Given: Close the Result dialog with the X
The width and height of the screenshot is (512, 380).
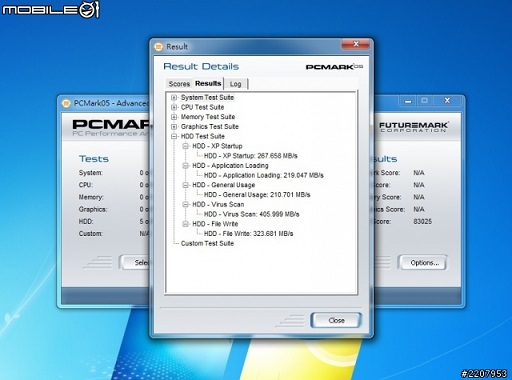Looking at the screenshot, I should pyautogui.click(x=356, y=44).
